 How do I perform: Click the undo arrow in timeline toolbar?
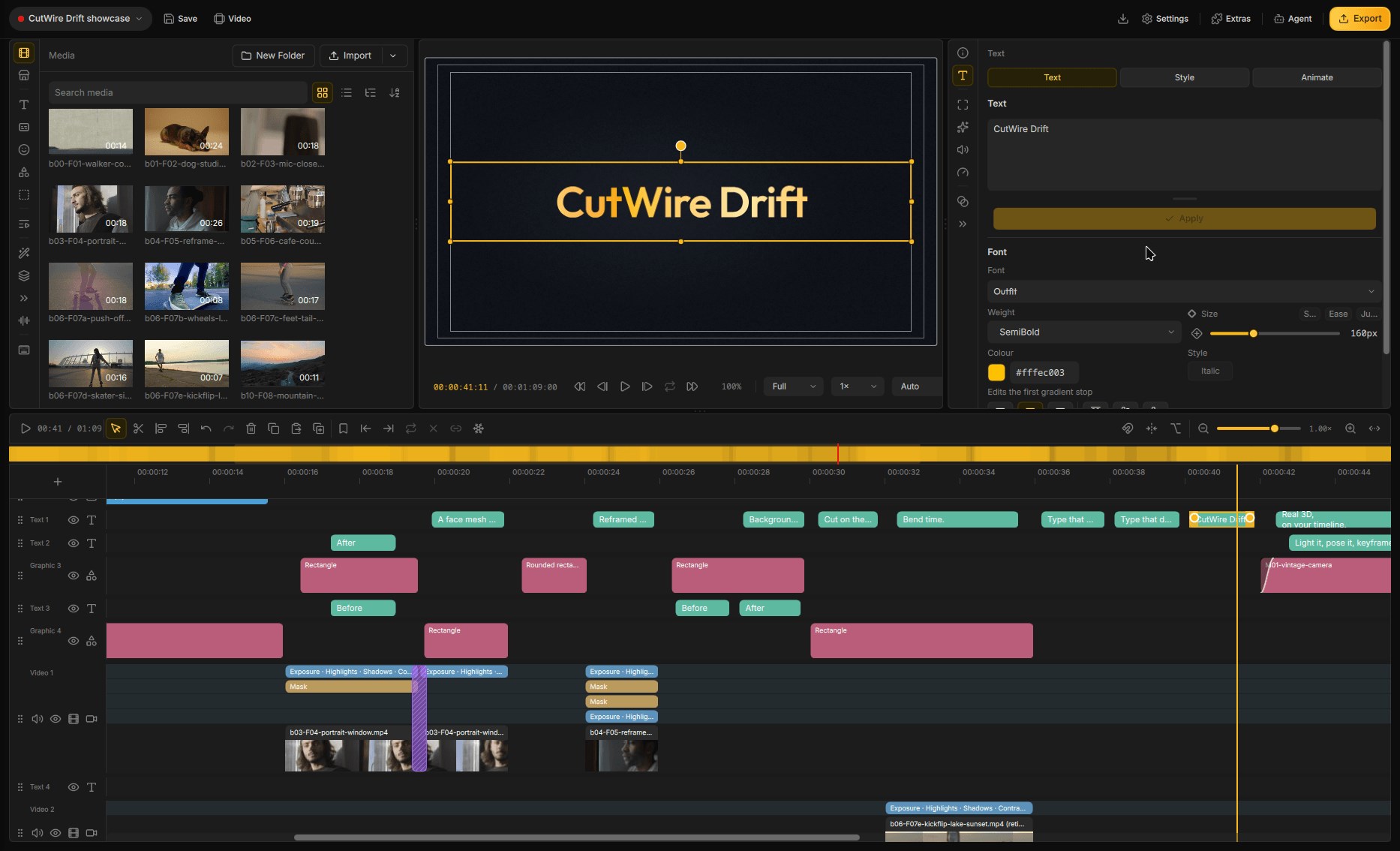pyautogui.click(x=206, y=429)
